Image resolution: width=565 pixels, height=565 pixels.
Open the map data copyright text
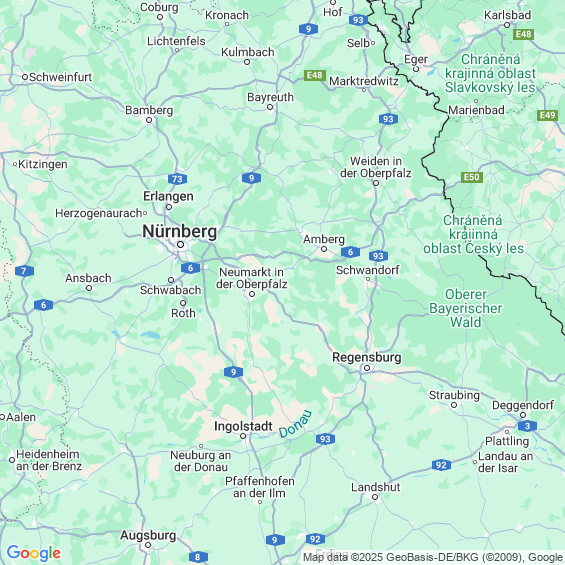[433, 557]
